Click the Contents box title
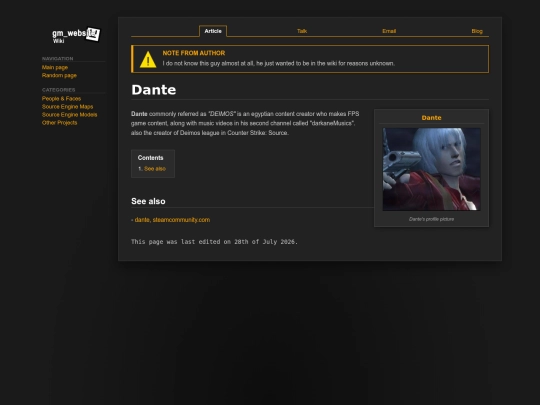The height and width of the screenshot is (405, 540). (150, 158)
